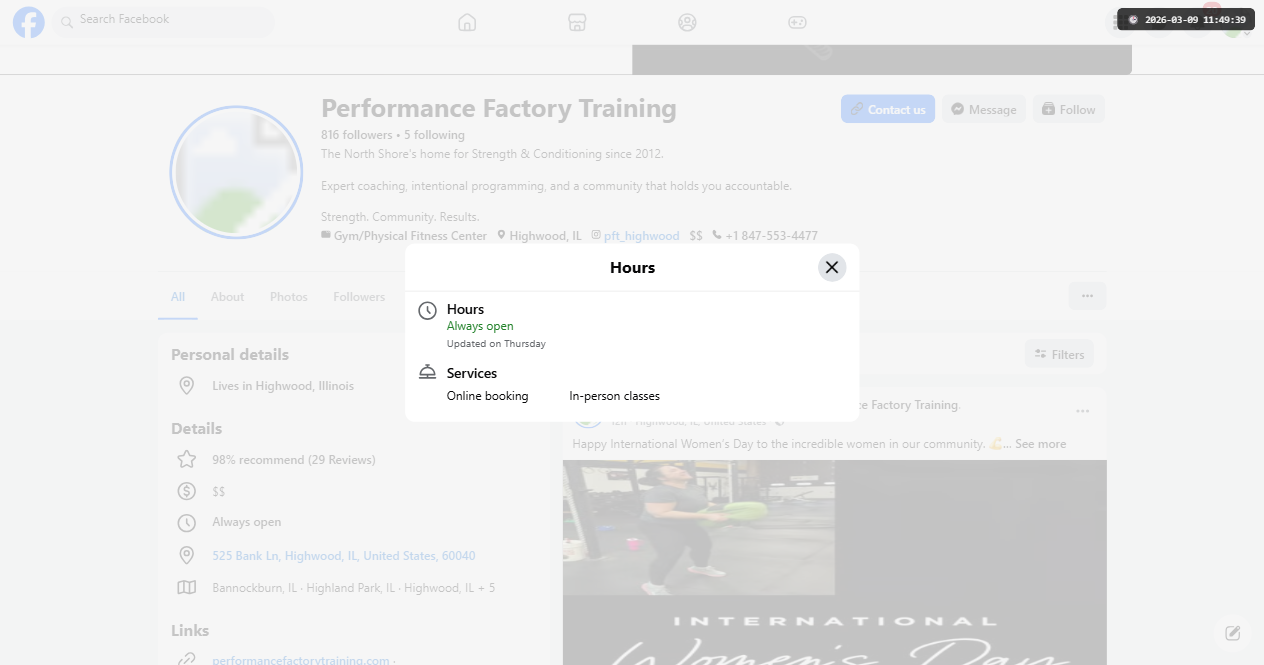
Task: Click Highwood, IL location text in header
Action: (546, 236)
